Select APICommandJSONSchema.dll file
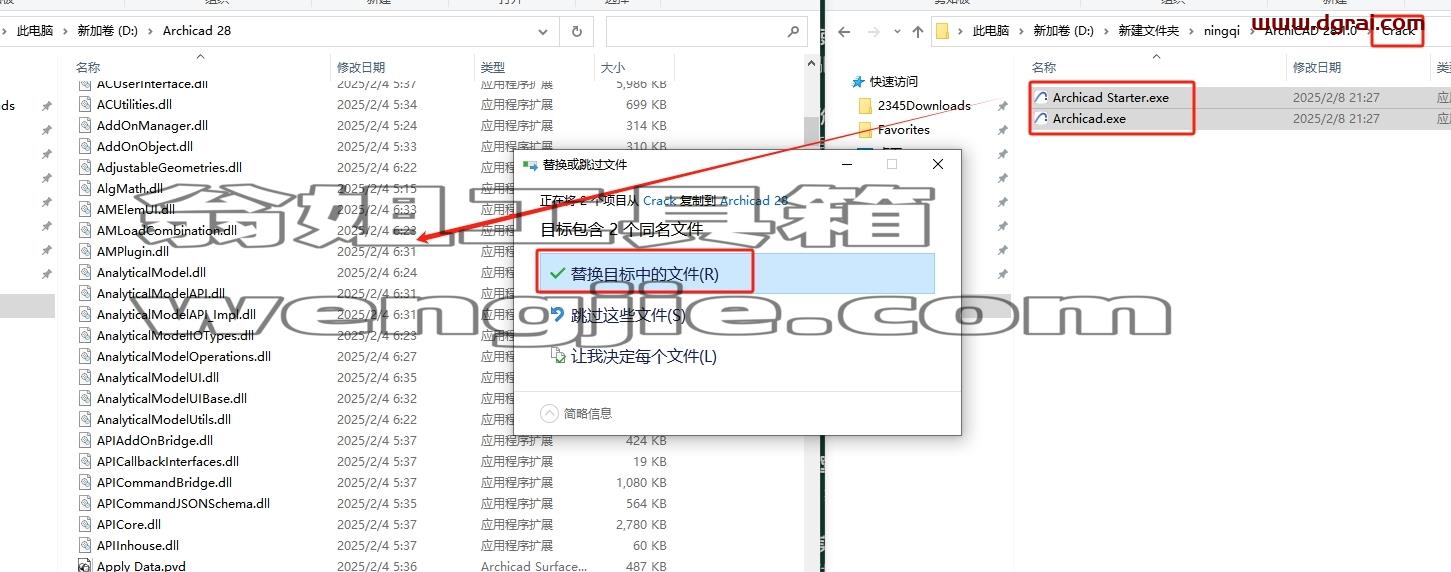 pos(183,503)
